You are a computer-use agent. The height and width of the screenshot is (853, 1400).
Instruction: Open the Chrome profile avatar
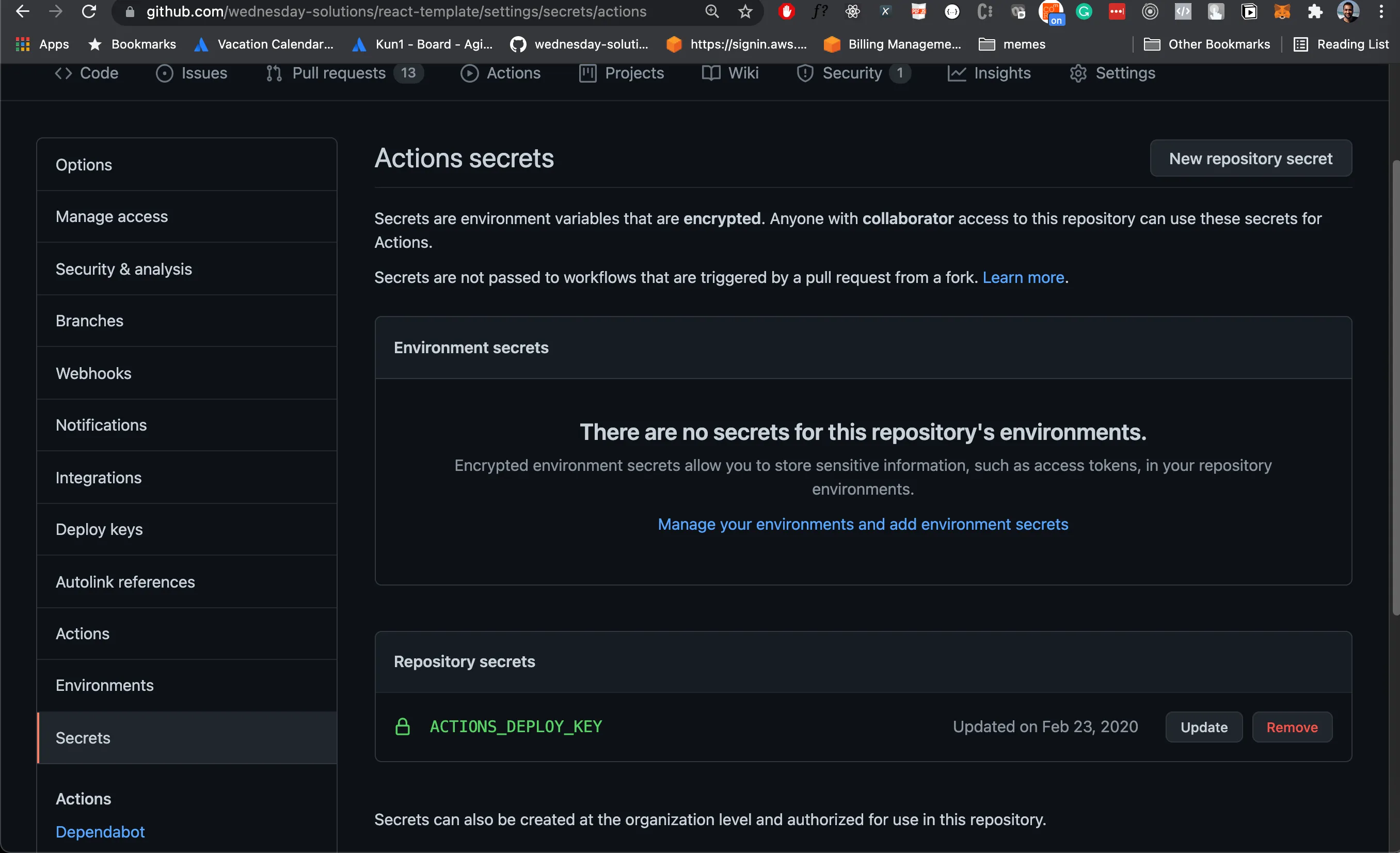(1348, 11)
